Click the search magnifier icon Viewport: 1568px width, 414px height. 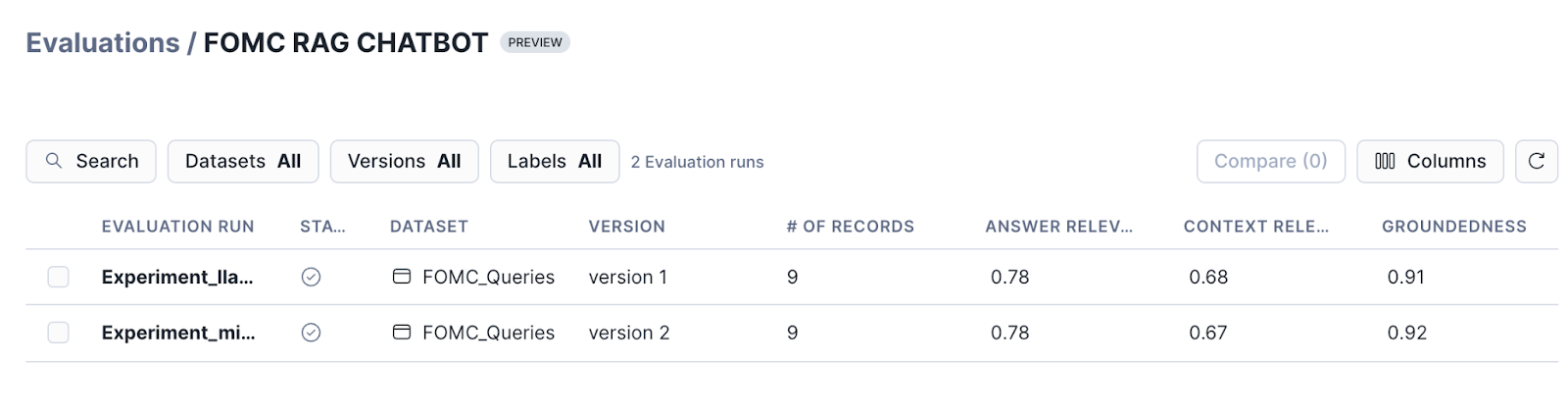click(54, 161)
